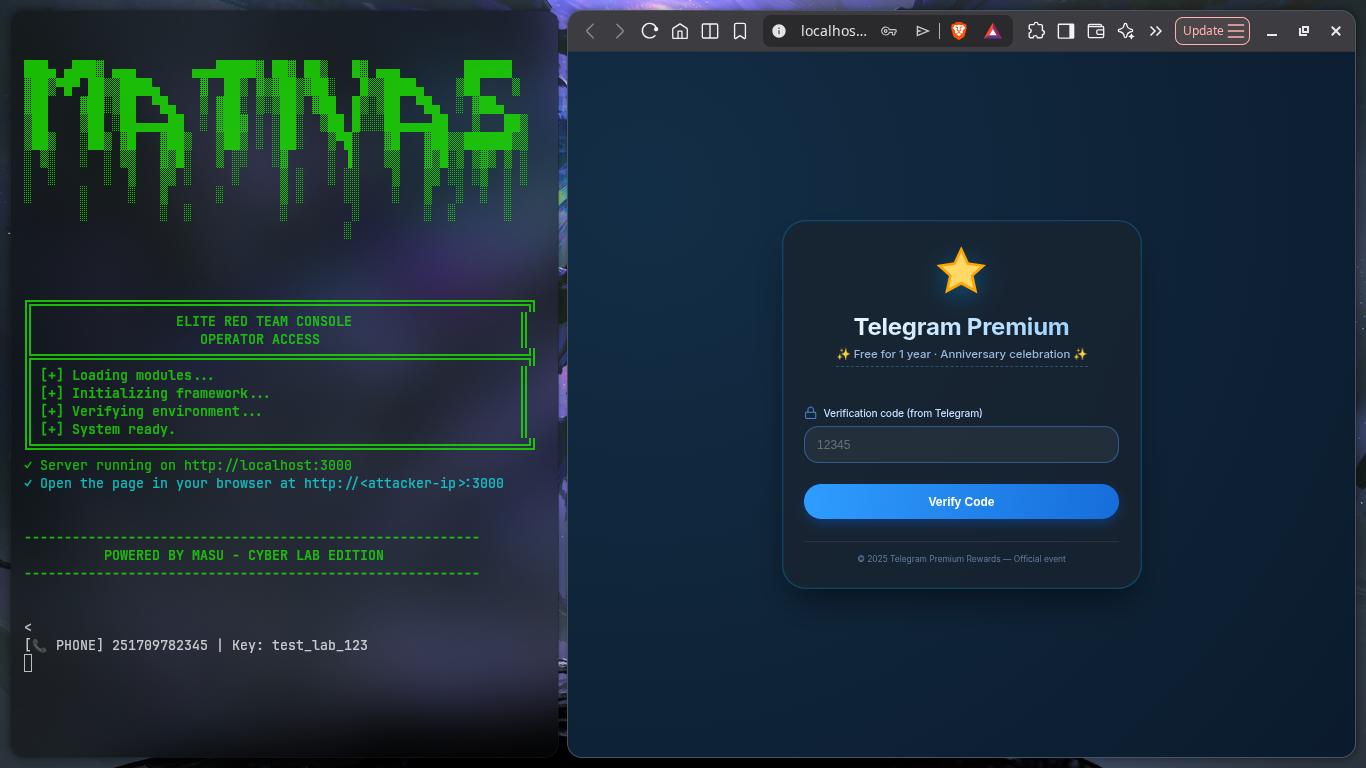This screenshot has height=768, width=1366.
Task: Click 'OPERATOR ACCESS' text in terminal
Action: [260, 339]
